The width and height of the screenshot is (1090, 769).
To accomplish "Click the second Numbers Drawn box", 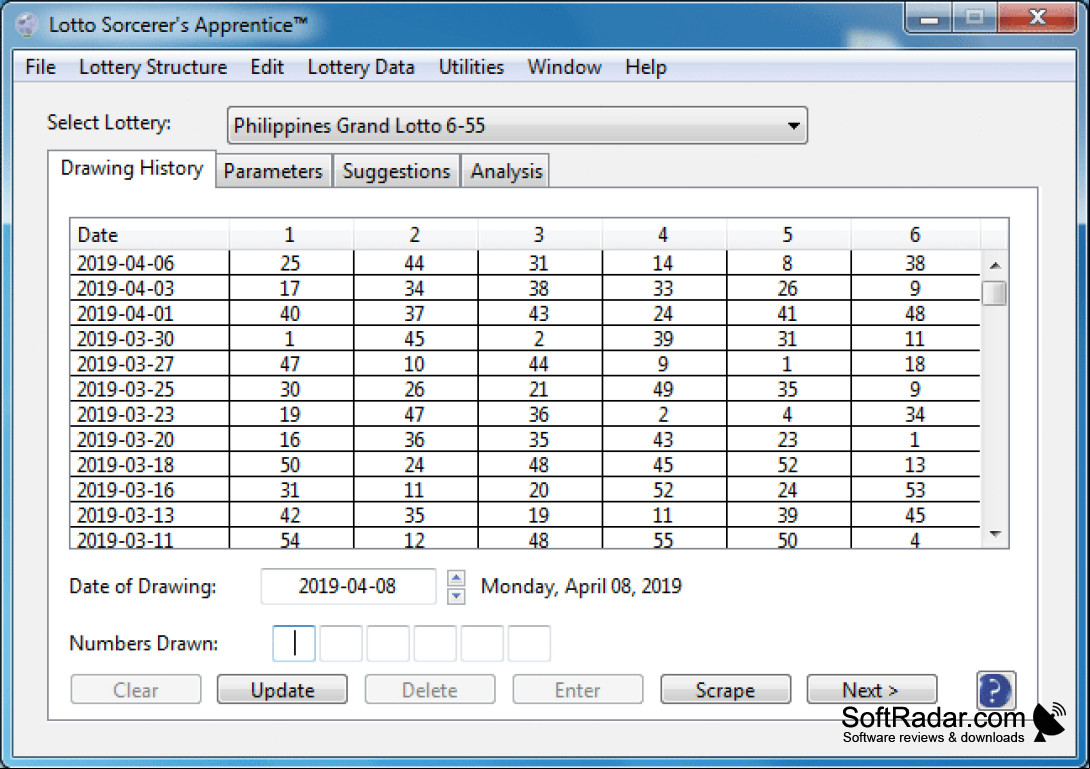I will 341,643.
